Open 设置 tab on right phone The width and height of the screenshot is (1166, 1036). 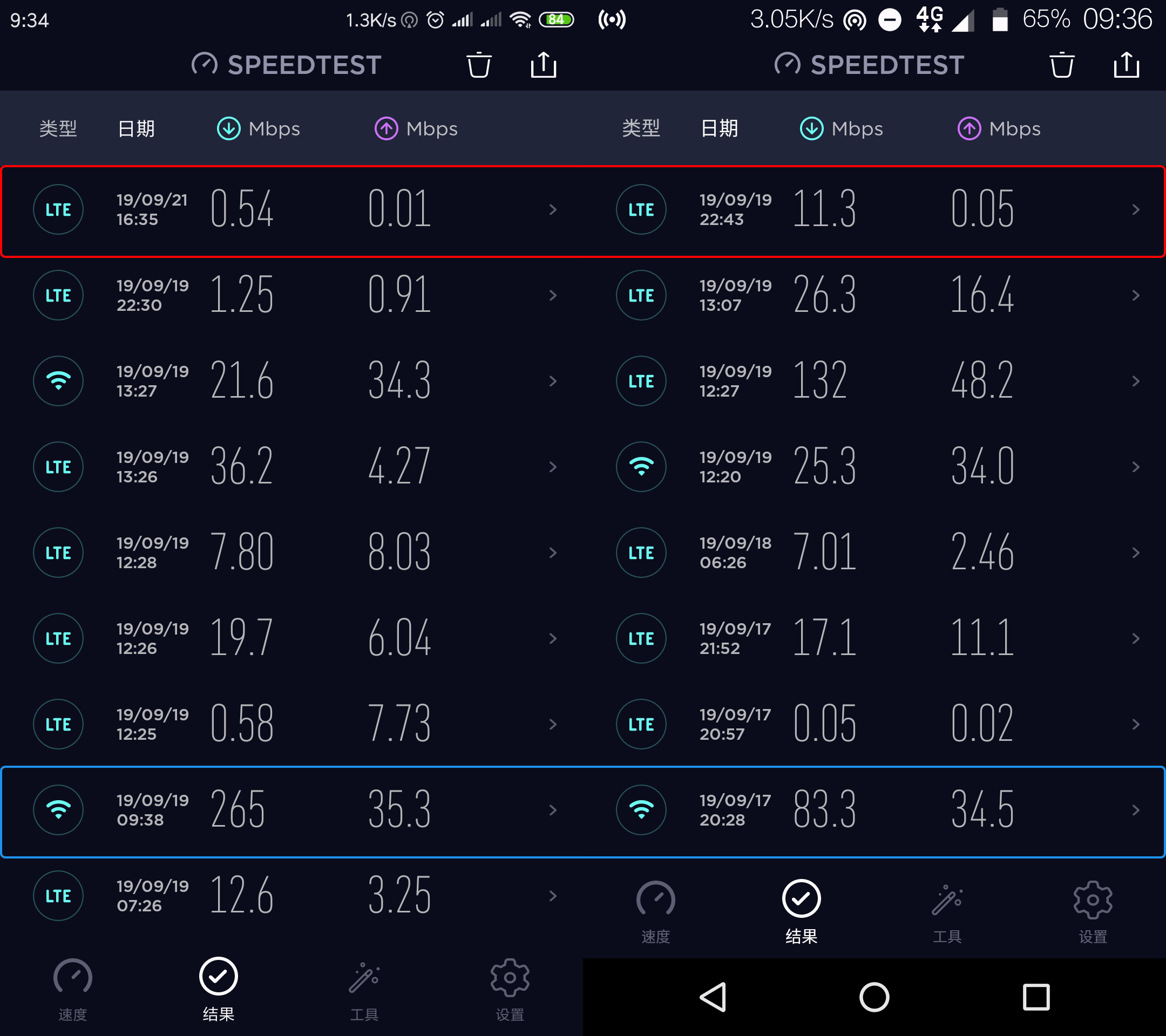tap(1093, 912)
